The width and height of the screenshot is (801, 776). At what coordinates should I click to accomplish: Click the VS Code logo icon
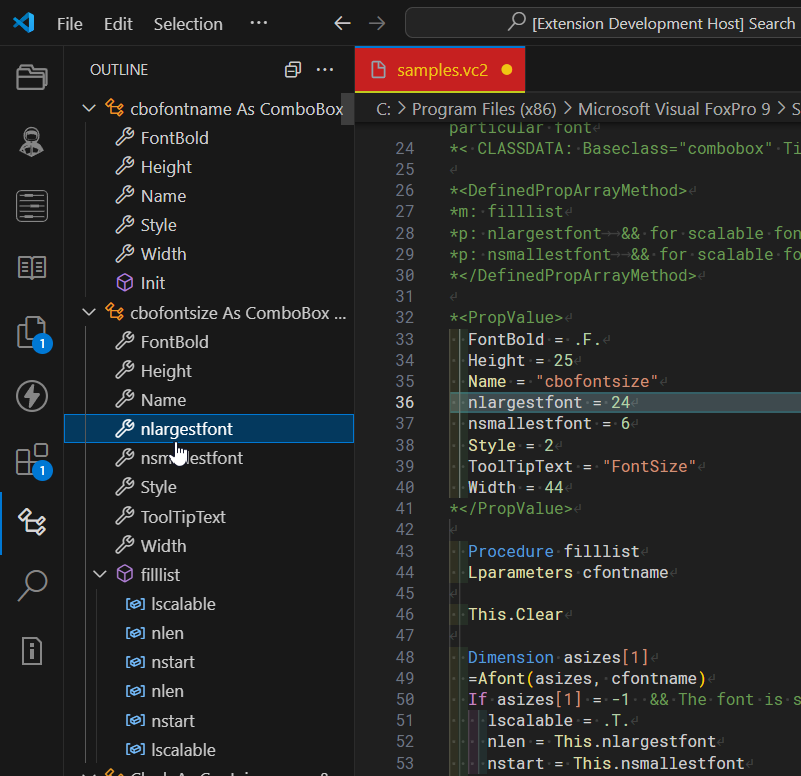click(x=24, y=23)
